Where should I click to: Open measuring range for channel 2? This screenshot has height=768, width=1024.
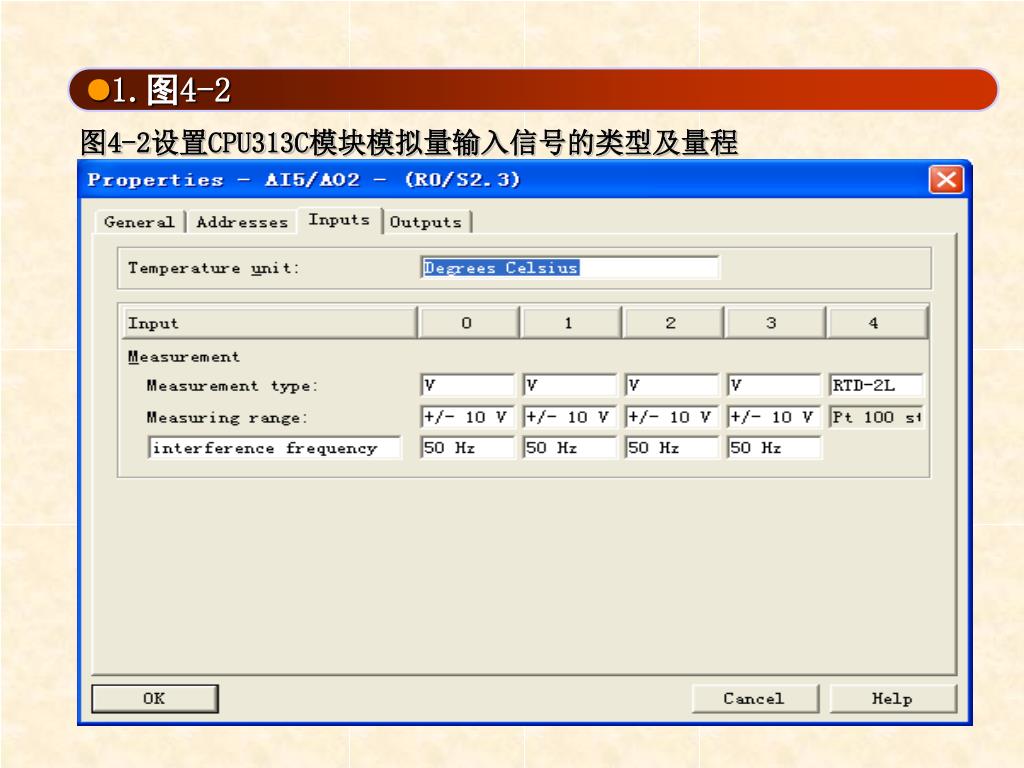(671, 417)
